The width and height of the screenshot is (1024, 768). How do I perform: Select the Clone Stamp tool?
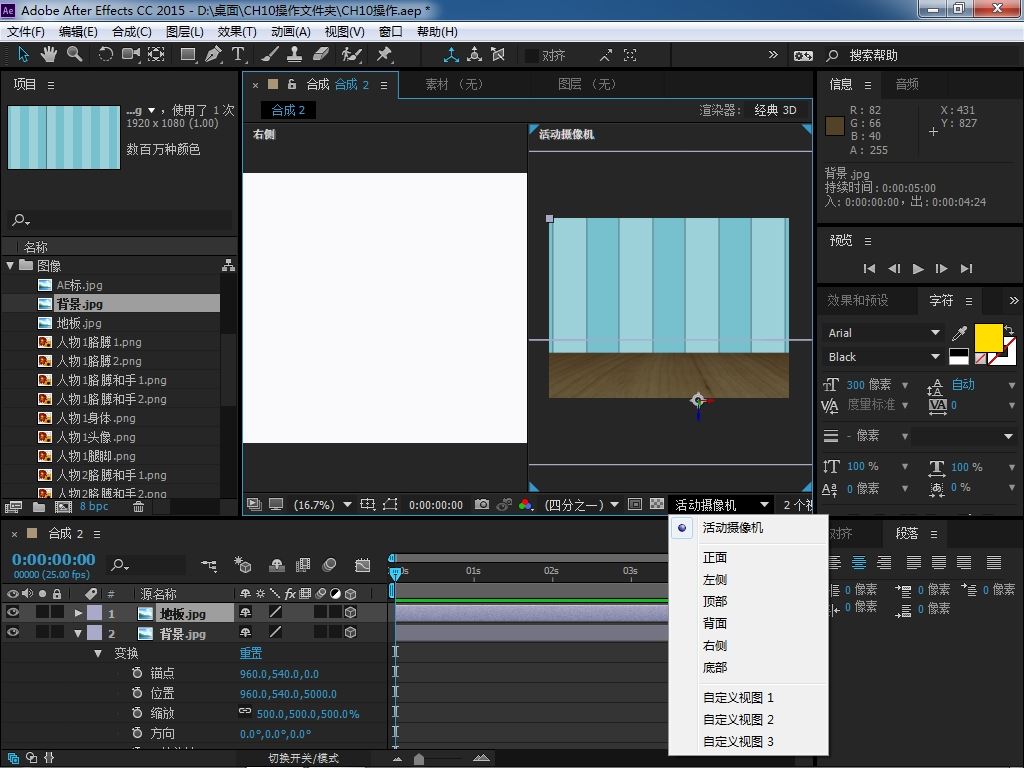(x=295, y=55)
